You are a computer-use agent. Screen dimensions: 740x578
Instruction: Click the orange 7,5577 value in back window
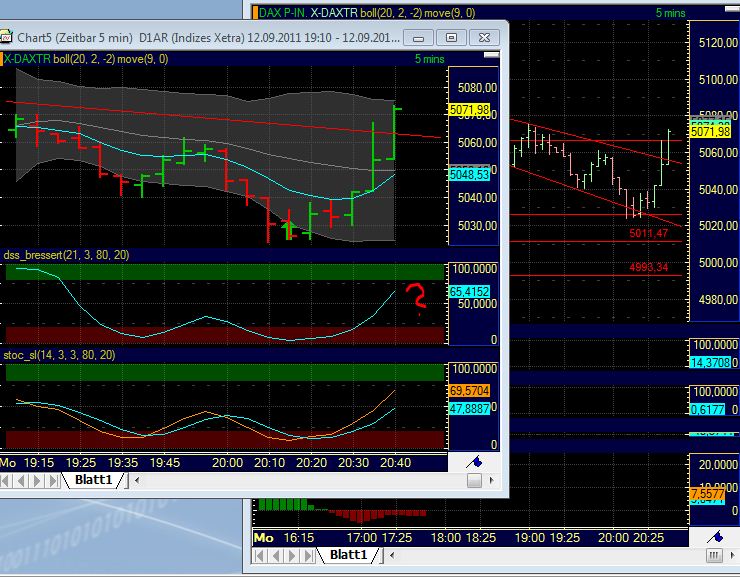707,494
